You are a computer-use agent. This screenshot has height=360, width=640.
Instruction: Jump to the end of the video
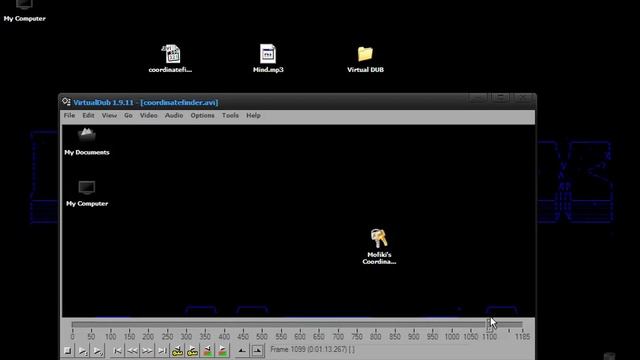pyautogui.click(x=162, y=351)
